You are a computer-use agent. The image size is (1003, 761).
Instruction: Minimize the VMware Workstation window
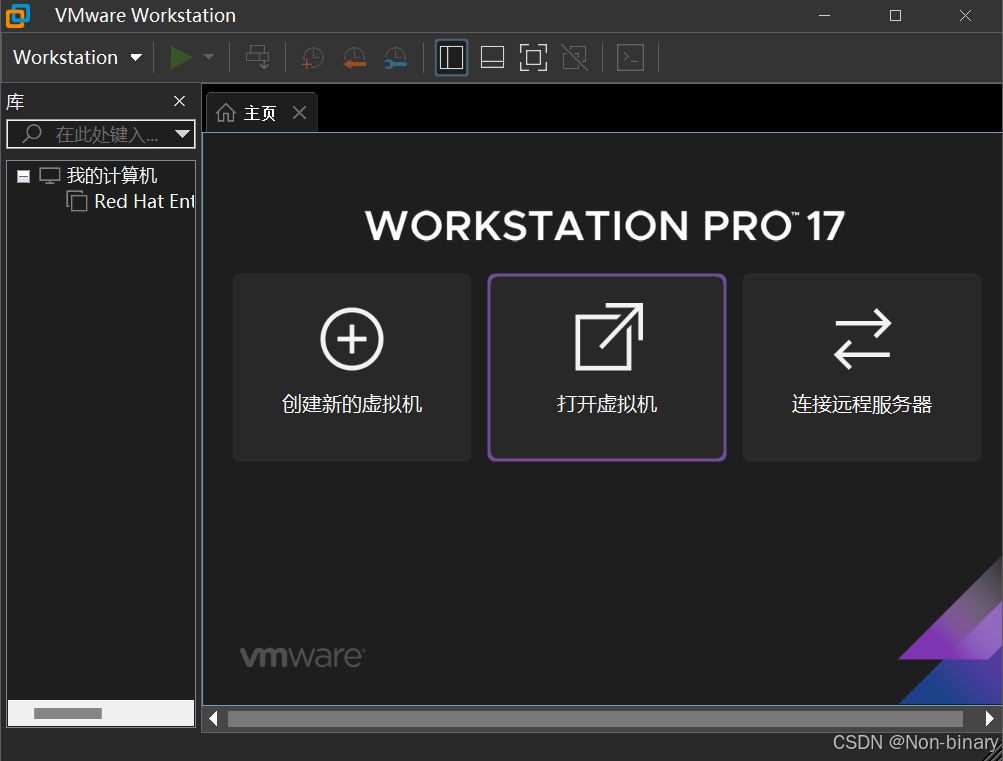tap(825, 15)
